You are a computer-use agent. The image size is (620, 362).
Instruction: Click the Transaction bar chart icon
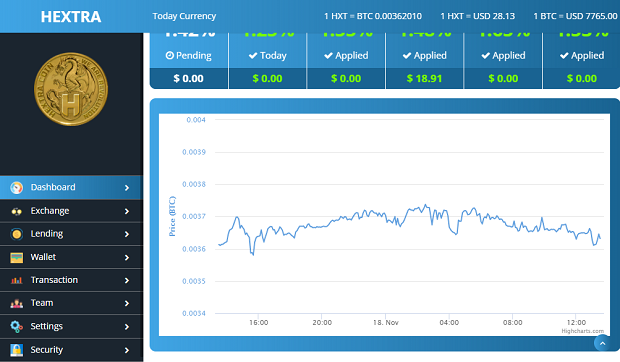tap(17, 280)
